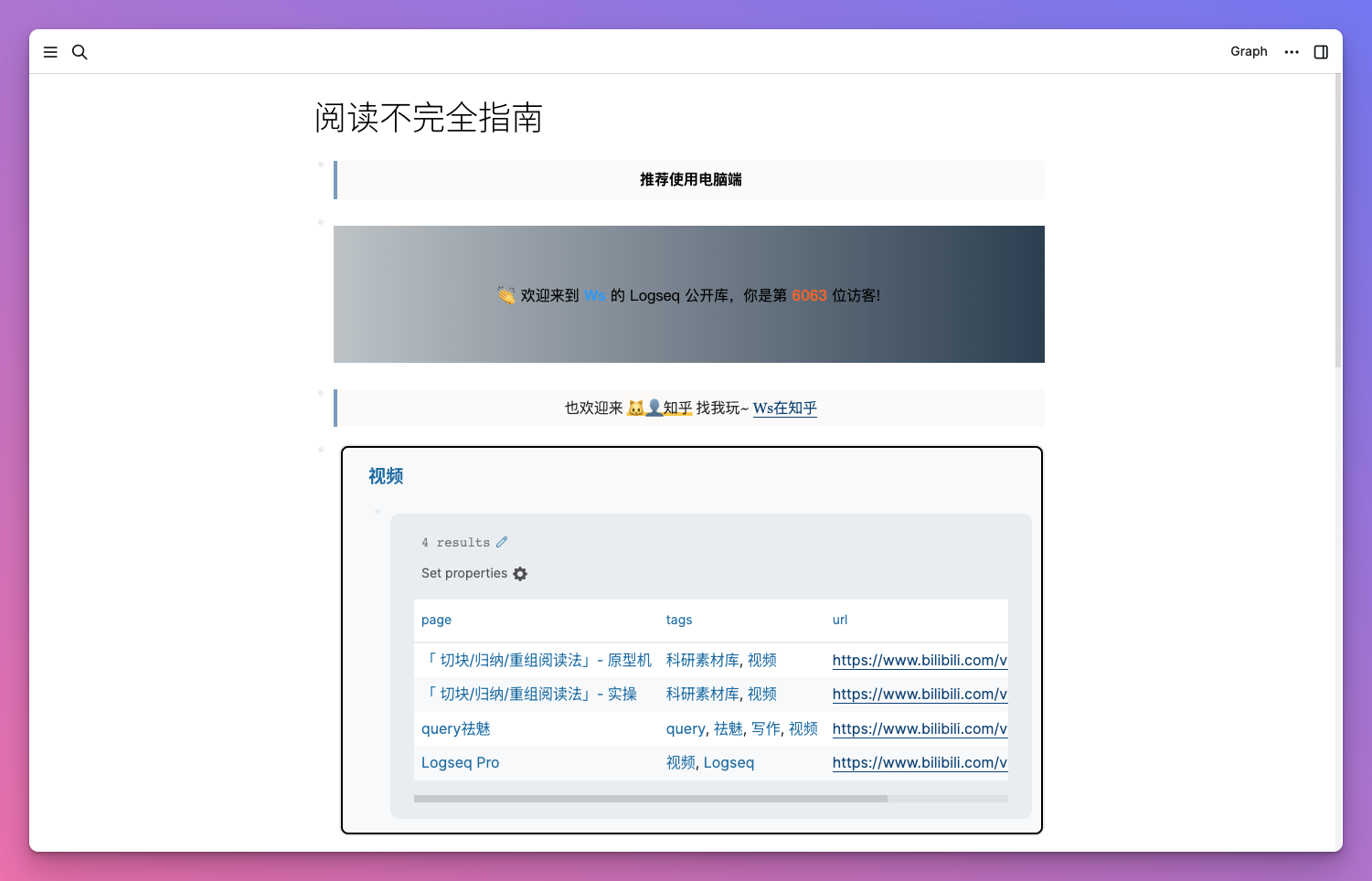Collapse the 知乎 invitation block via its bullet
The width and height of the screenshot is (1372, 881).
click(x=320, y=393)
